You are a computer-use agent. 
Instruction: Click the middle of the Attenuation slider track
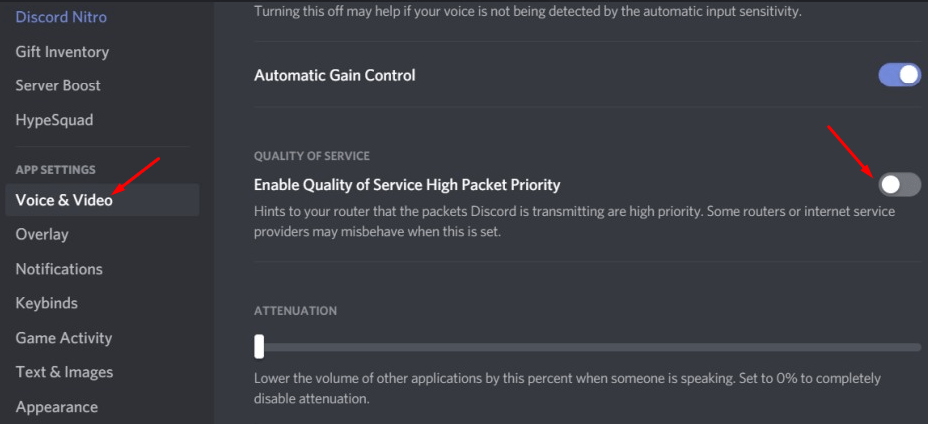588,347
